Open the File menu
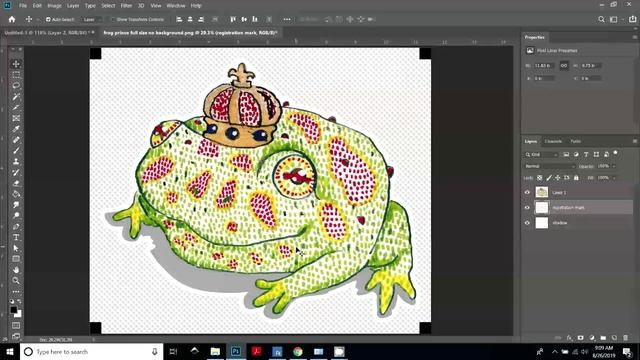Viewport: 640px width, 360px height. (x=23, y=6)
